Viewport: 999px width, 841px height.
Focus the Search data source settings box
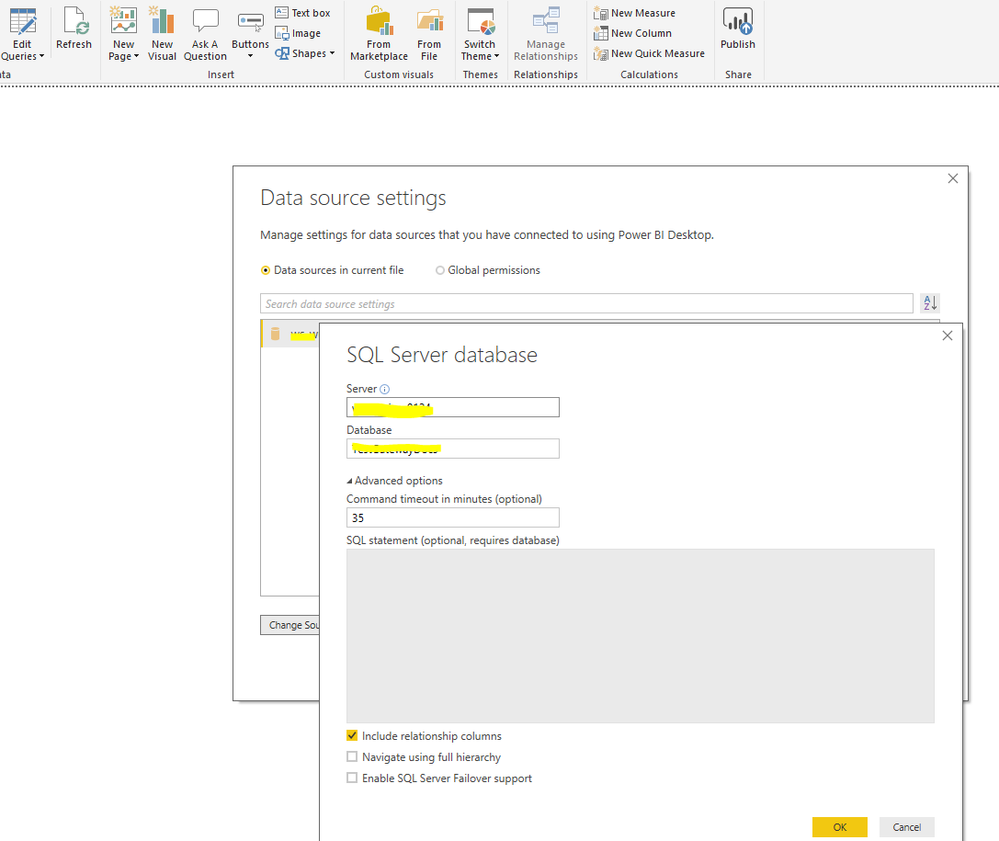pos(586,304)
